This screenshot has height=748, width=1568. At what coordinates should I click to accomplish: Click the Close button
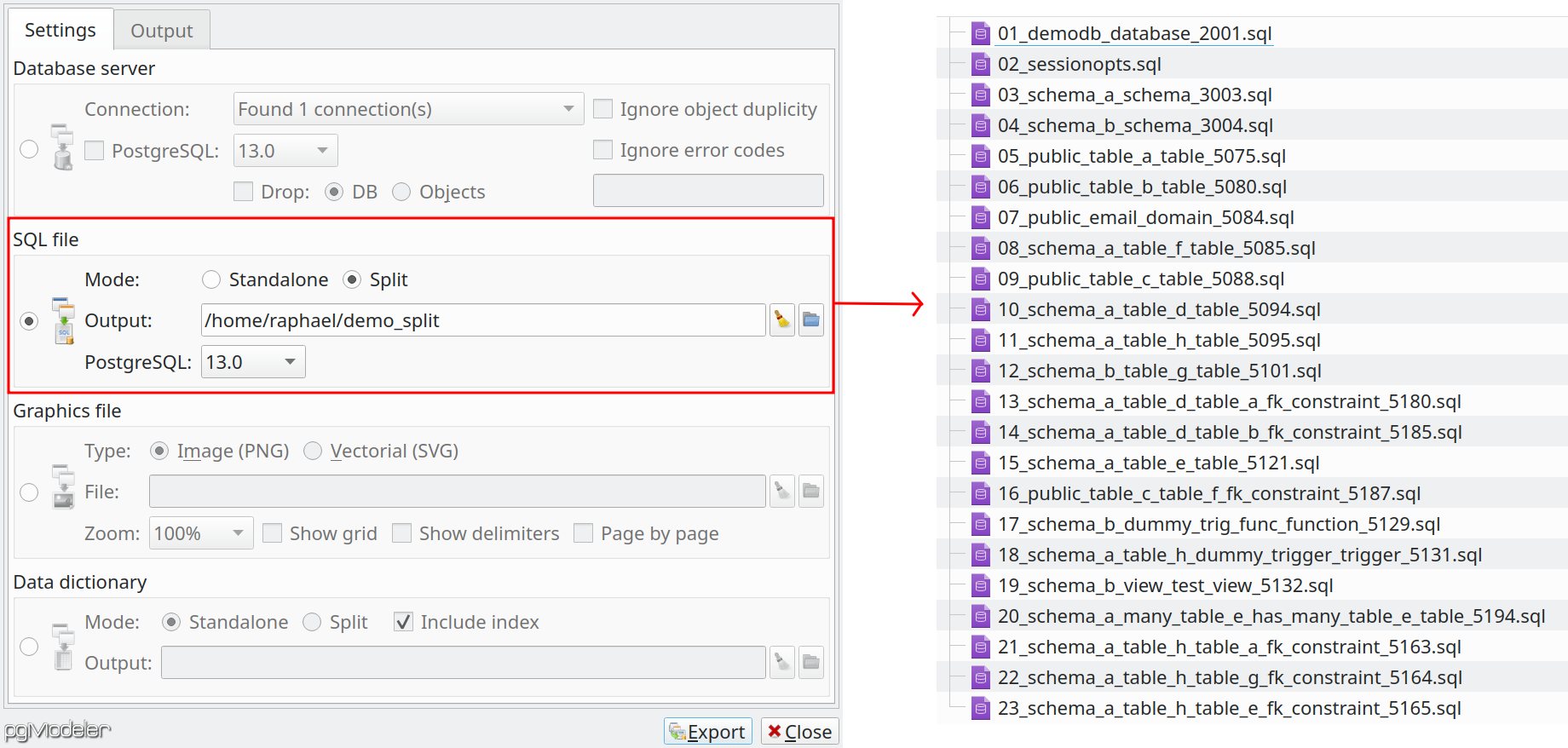(799, 732)
